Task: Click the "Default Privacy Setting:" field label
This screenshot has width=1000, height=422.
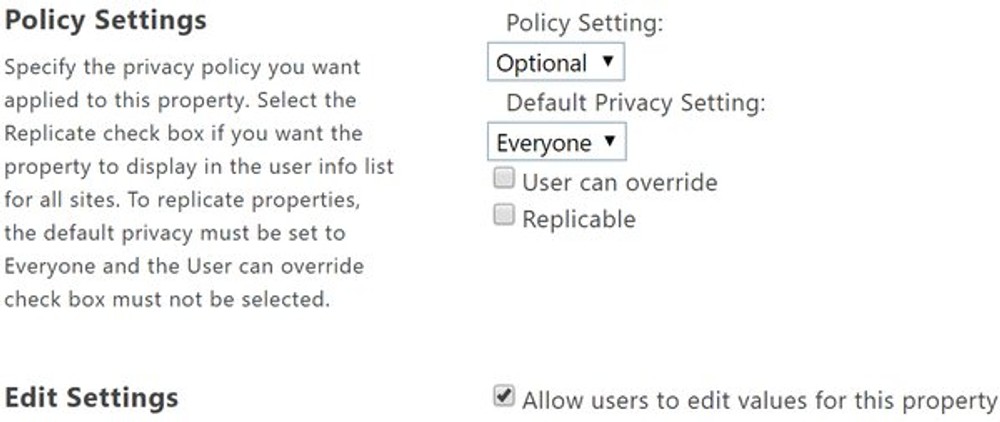Action: coord(636,103)
